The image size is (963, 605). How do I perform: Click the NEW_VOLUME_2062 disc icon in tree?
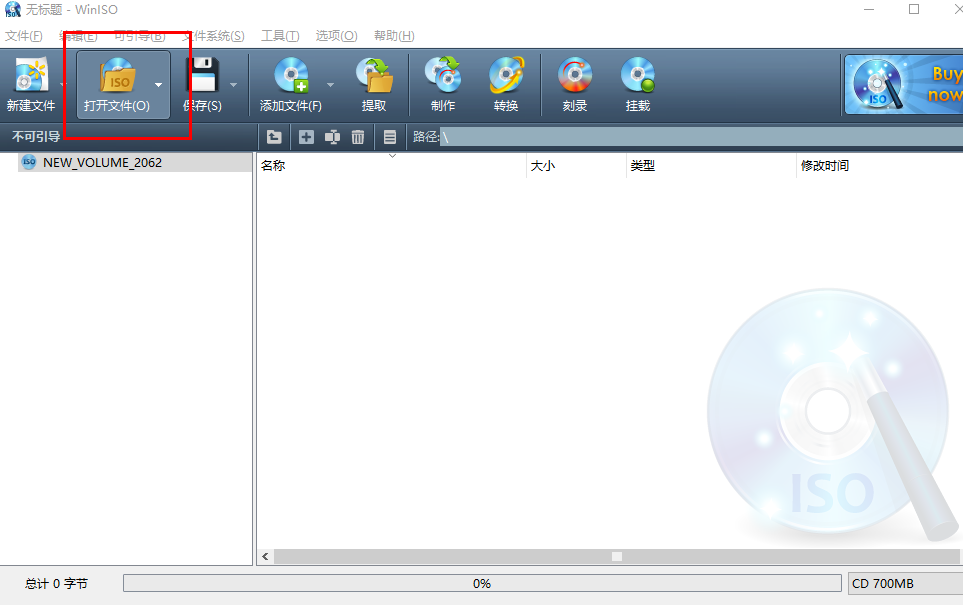tap(29, 162)
